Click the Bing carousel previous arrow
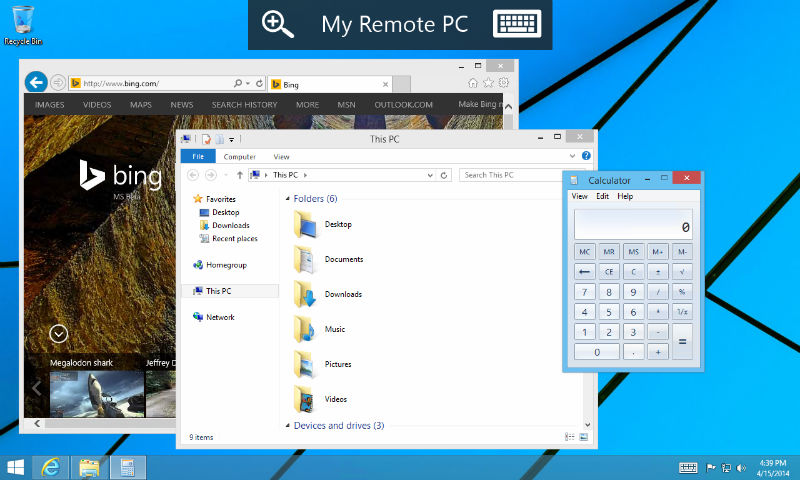The width and height of the screenshot is (800, 480). (36, 388)
